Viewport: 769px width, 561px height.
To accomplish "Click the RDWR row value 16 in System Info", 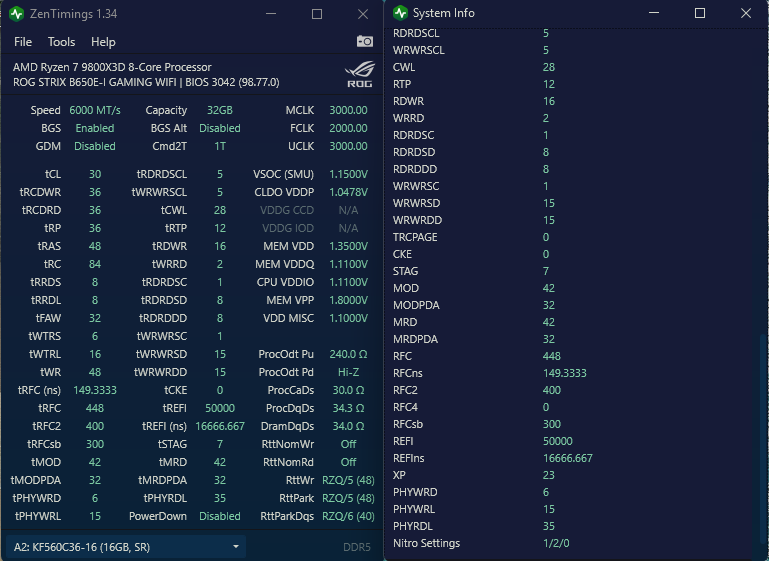I will coord(548,101).
